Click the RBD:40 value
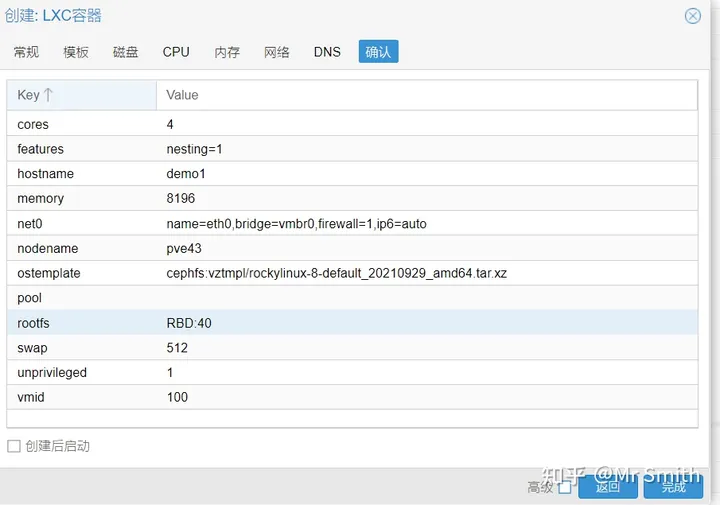The width and height of the screenshot is (720, 505). pos(189,323)
